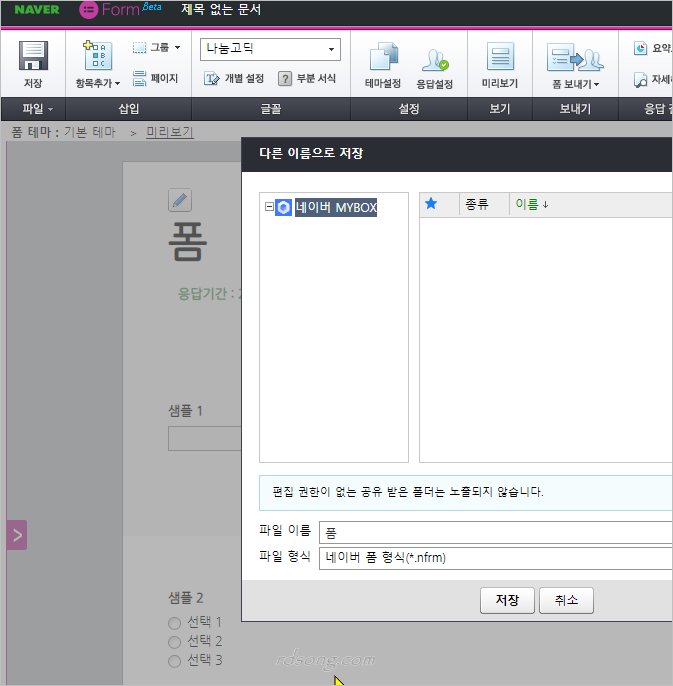
Task: Click the Save floppy disk icon
Action: coord(33,57)
